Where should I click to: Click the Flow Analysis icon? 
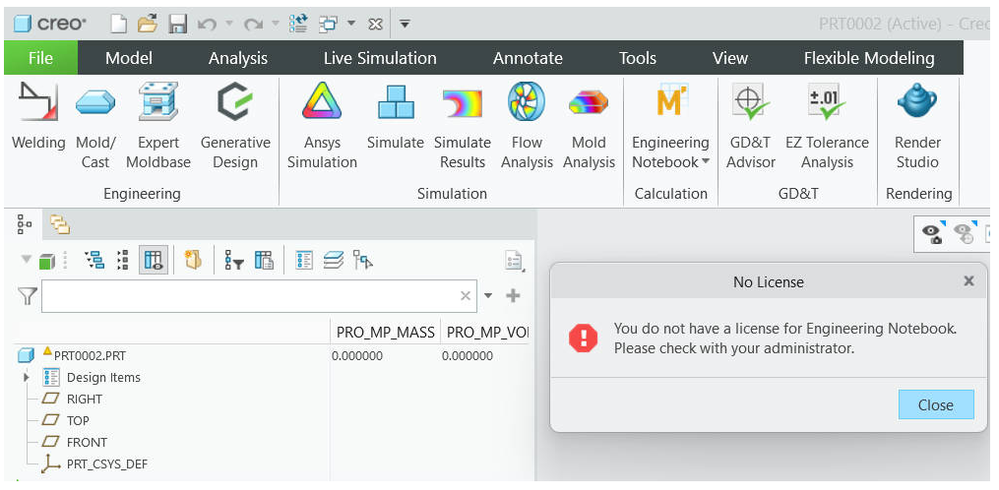(526, 125)
